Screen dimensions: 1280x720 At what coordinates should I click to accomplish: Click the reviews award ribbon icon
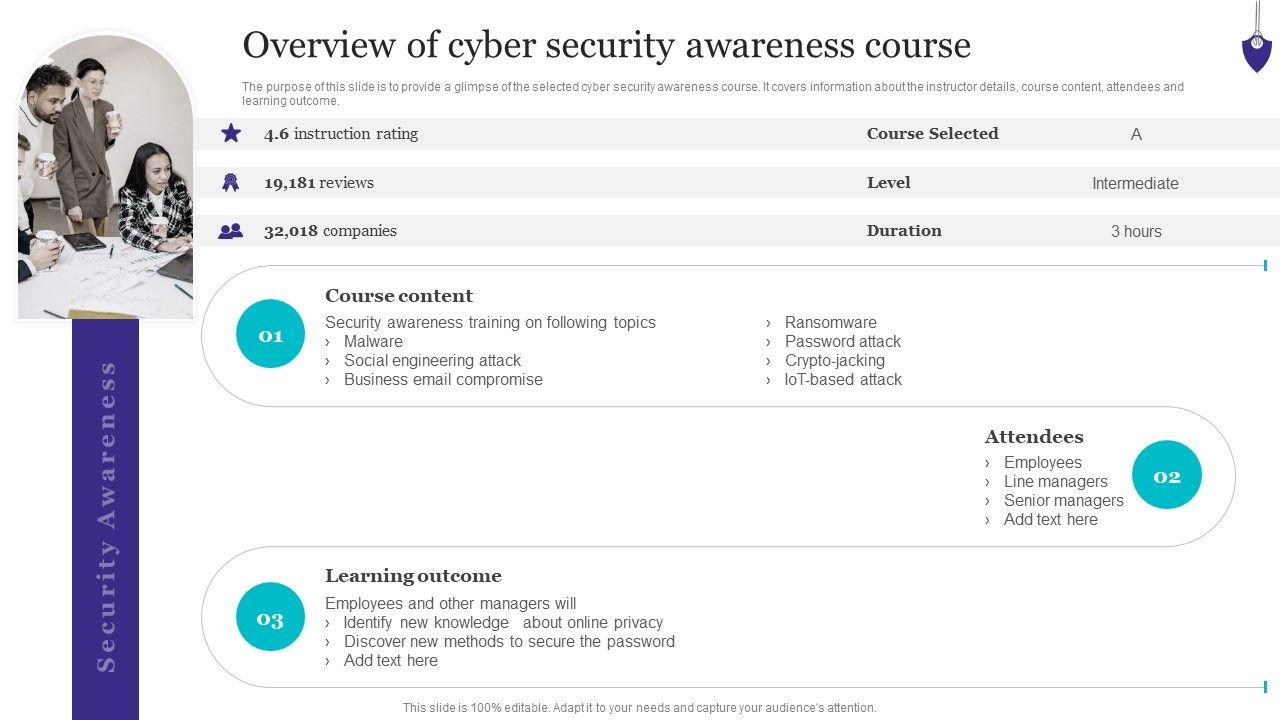(x=231, y=182)
